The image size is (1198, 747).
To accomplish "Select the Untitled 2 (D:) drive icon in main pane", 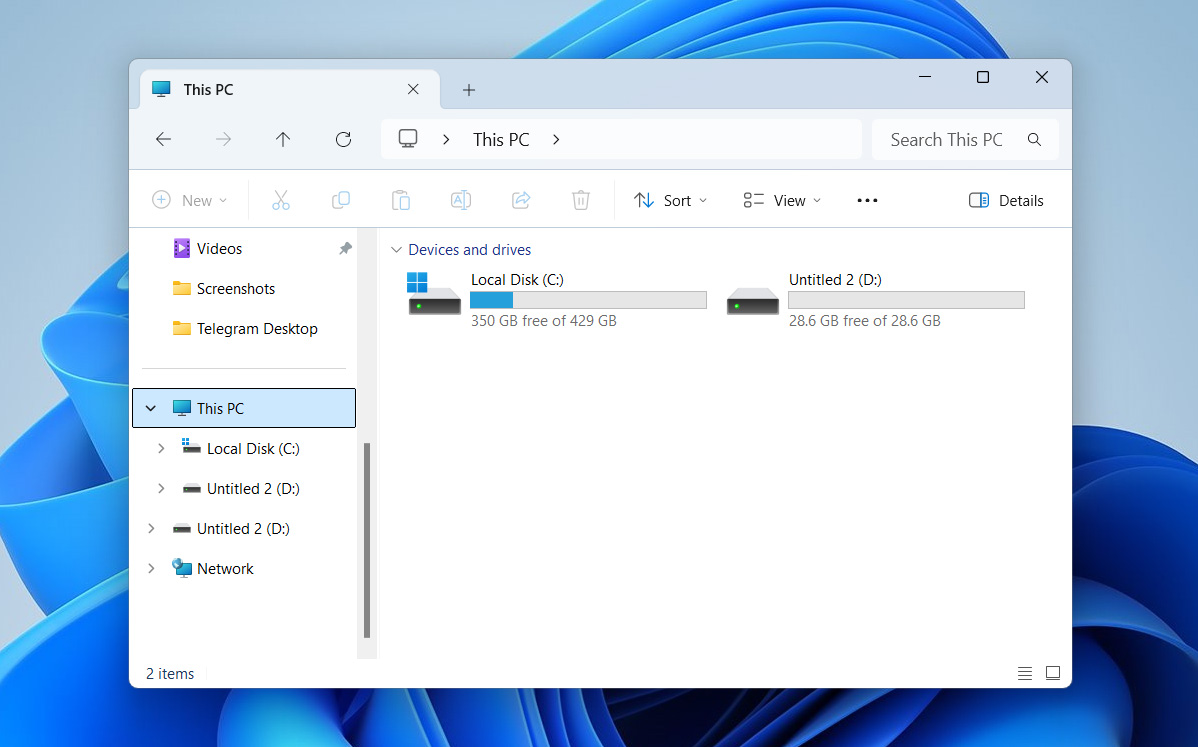I will tap(753, 300).
